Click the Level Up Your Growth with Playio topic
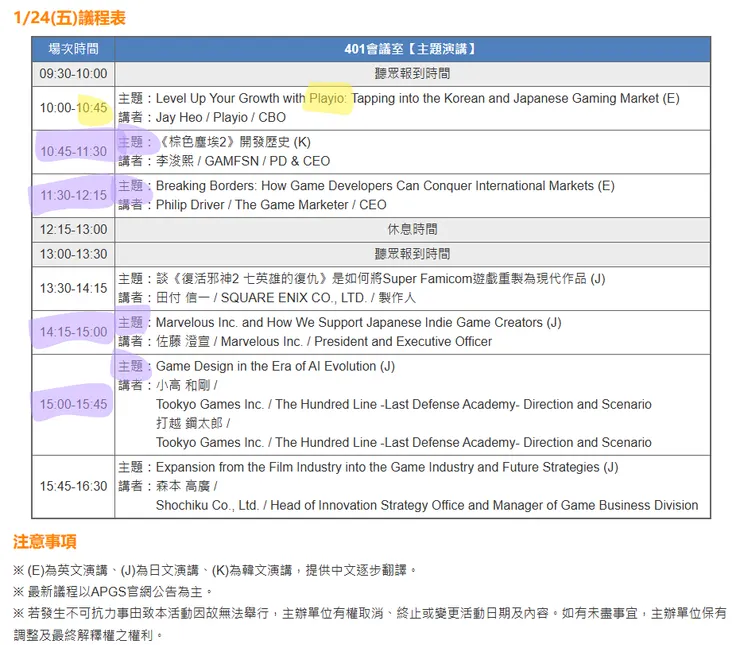 pos(399,98)
